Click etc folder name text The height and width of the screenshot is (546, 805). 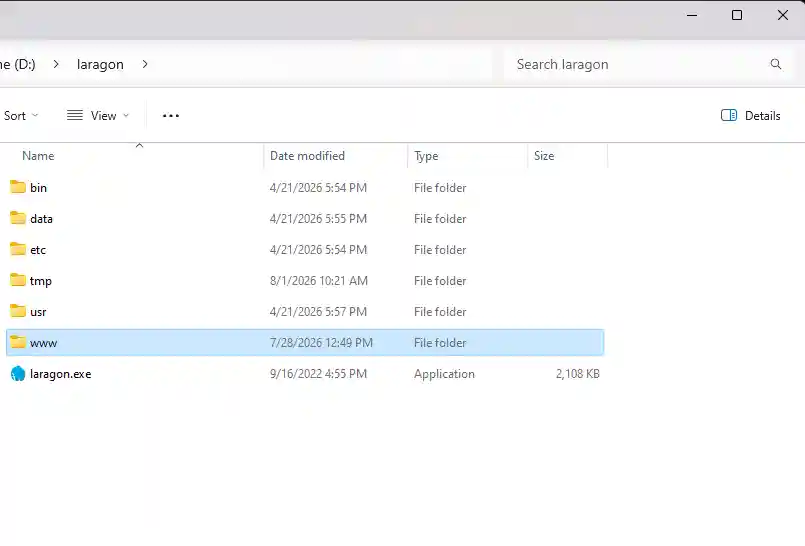click(x=38, y=250)
